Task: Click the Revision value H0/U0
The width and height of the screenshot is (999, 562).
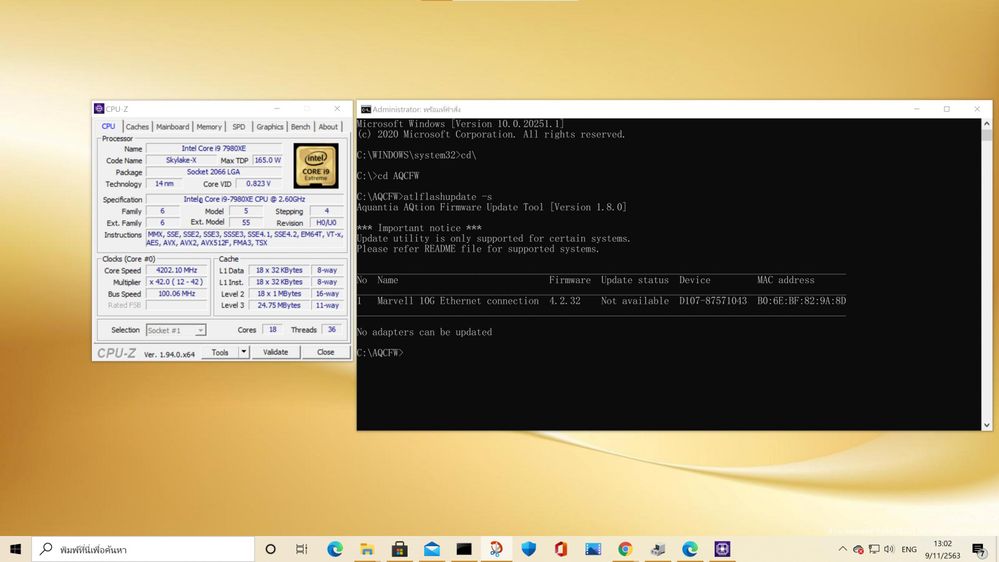Action: click(326, 222)
